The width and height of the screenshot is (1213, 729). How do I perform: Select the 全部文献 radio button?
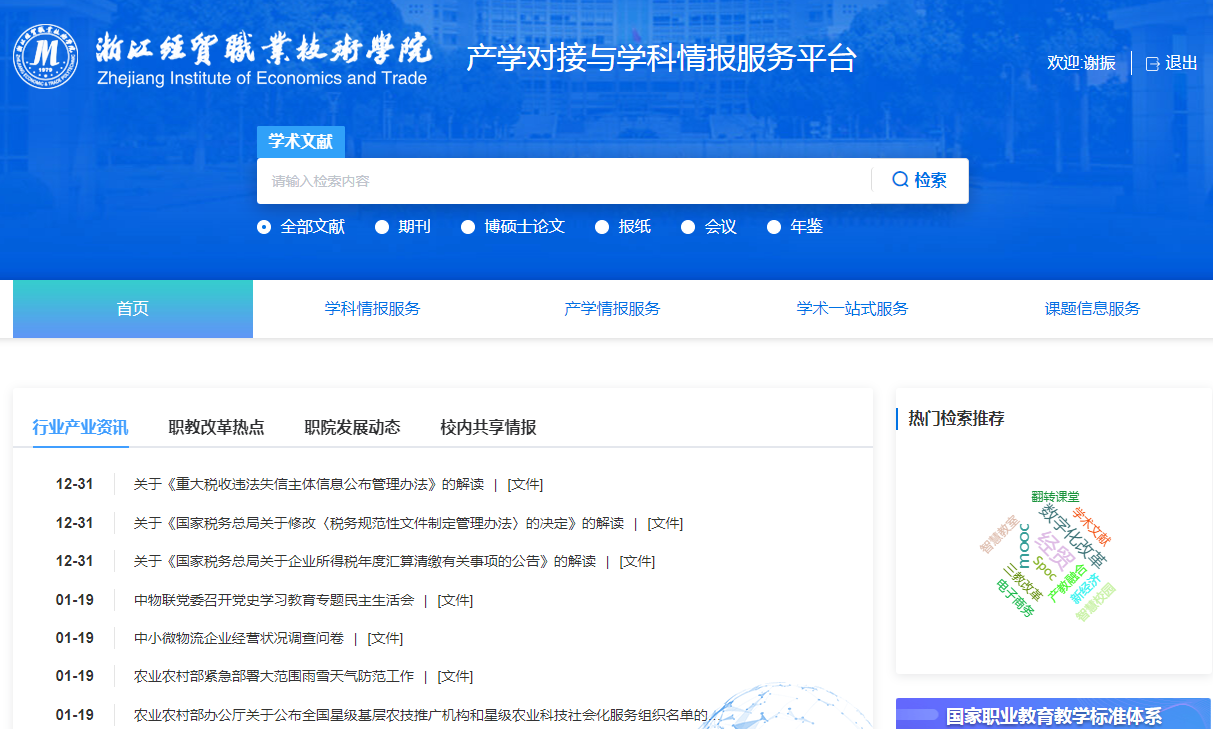pyautogui.click(x=264, y=227)
